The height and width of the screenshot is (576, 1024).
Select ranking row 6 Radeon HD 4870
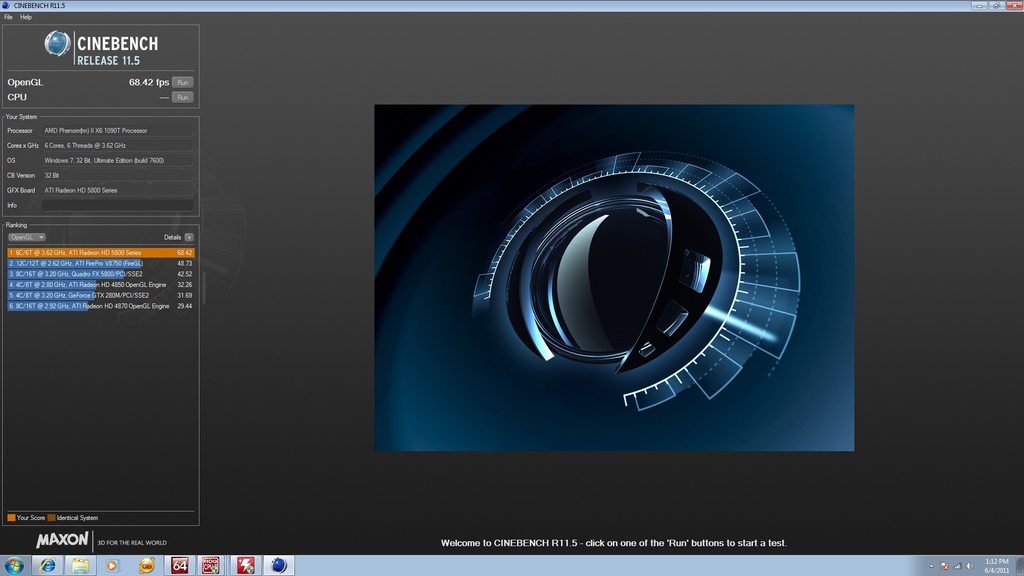pos(101,306)
